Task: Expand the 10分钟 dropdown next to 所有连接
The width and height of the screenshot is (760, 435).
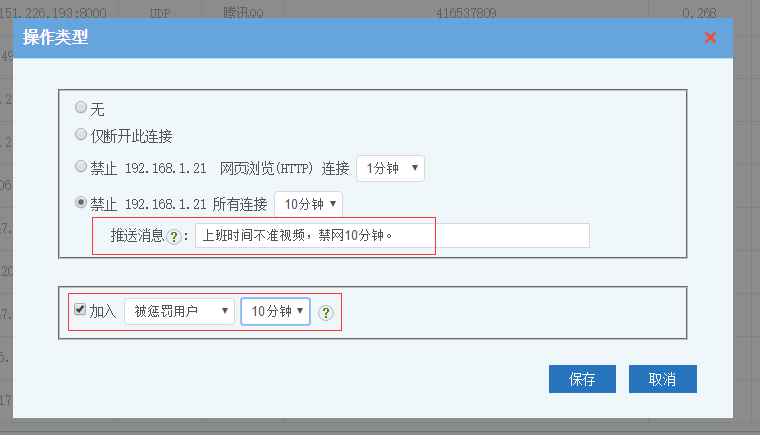Action: 308,204
